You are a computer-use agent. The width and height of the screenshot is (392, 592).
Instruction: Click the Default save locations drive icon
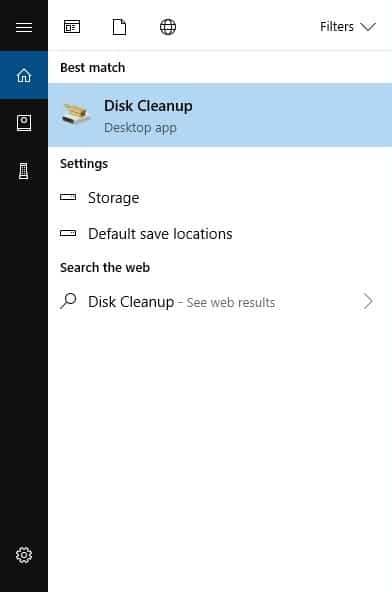[68, 233]
